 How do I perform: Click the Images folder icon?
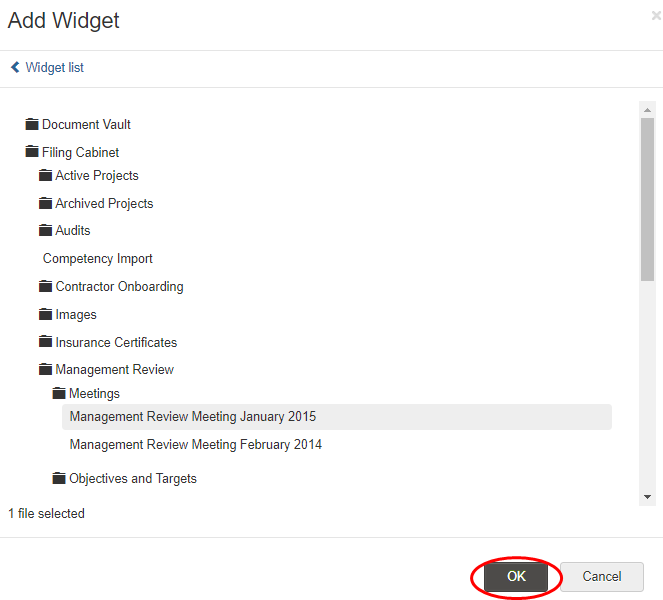[x=45, y=315]
